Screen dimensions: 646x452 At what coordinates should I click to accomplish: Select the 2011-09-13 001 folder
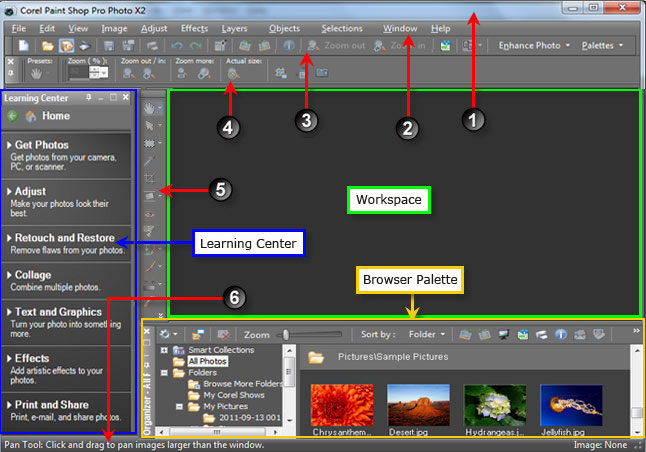point(250,418)
